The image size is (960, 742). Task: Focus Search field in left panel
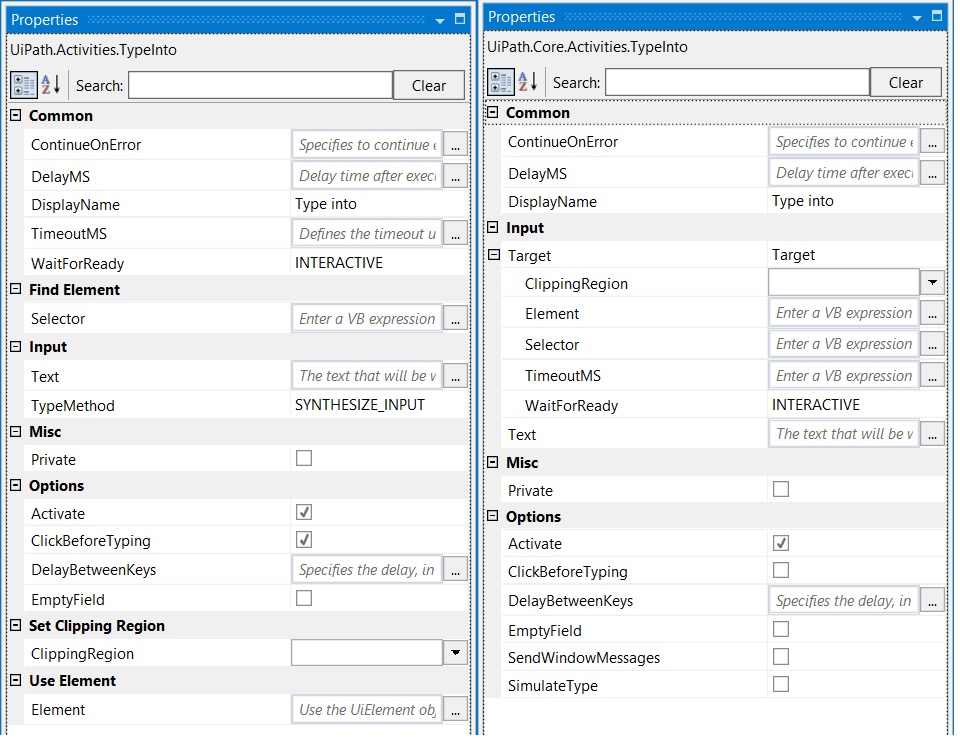(260, 85)
